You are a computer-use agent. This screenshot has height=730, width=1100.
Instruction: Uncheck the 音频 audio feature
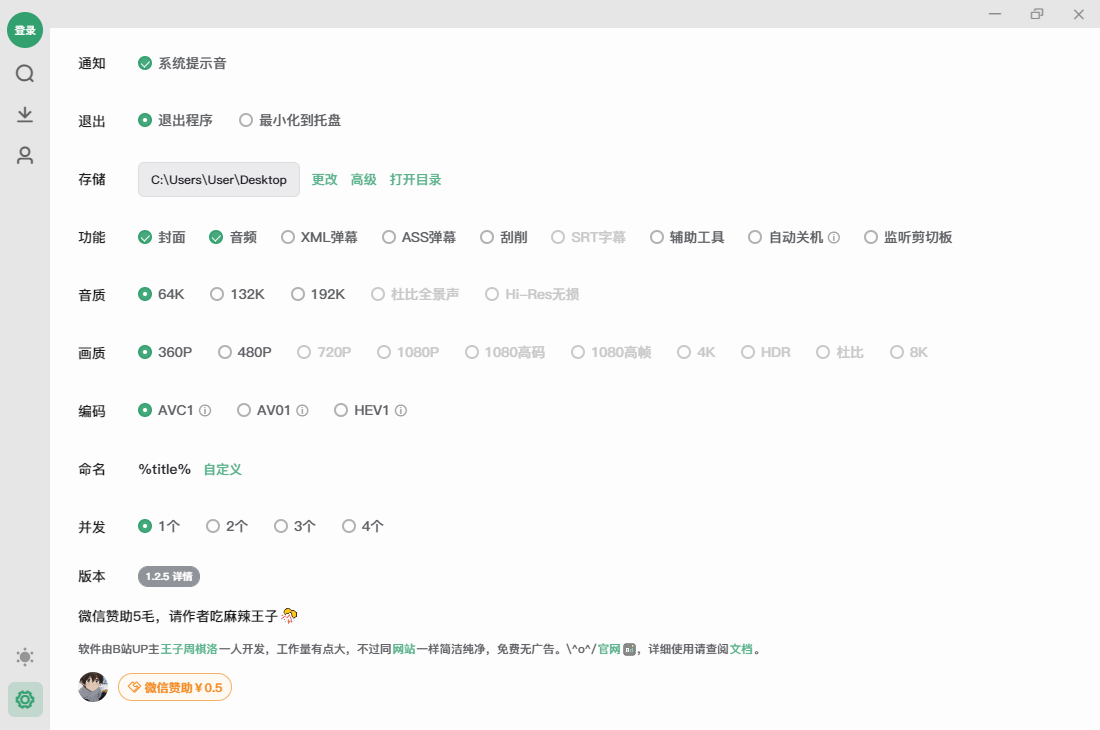(233, 237)
